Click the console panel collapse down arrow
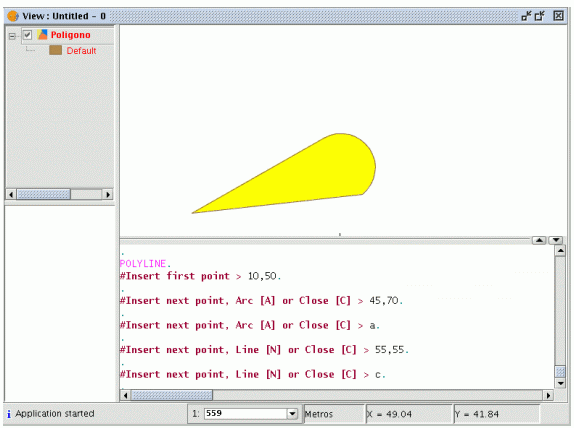 (x=556, y=240)
